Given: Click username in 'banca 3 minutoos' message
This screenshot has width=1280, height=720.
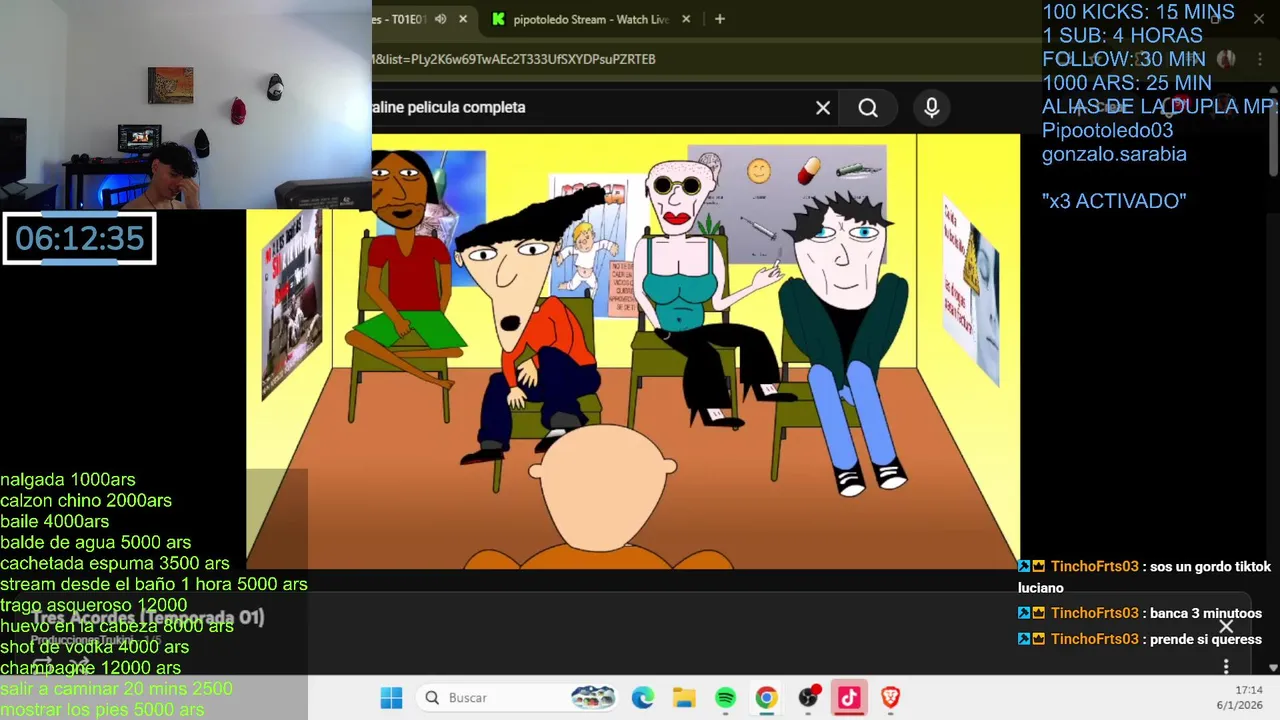Looking at the screenshot, I should [x=1094, y=613].
